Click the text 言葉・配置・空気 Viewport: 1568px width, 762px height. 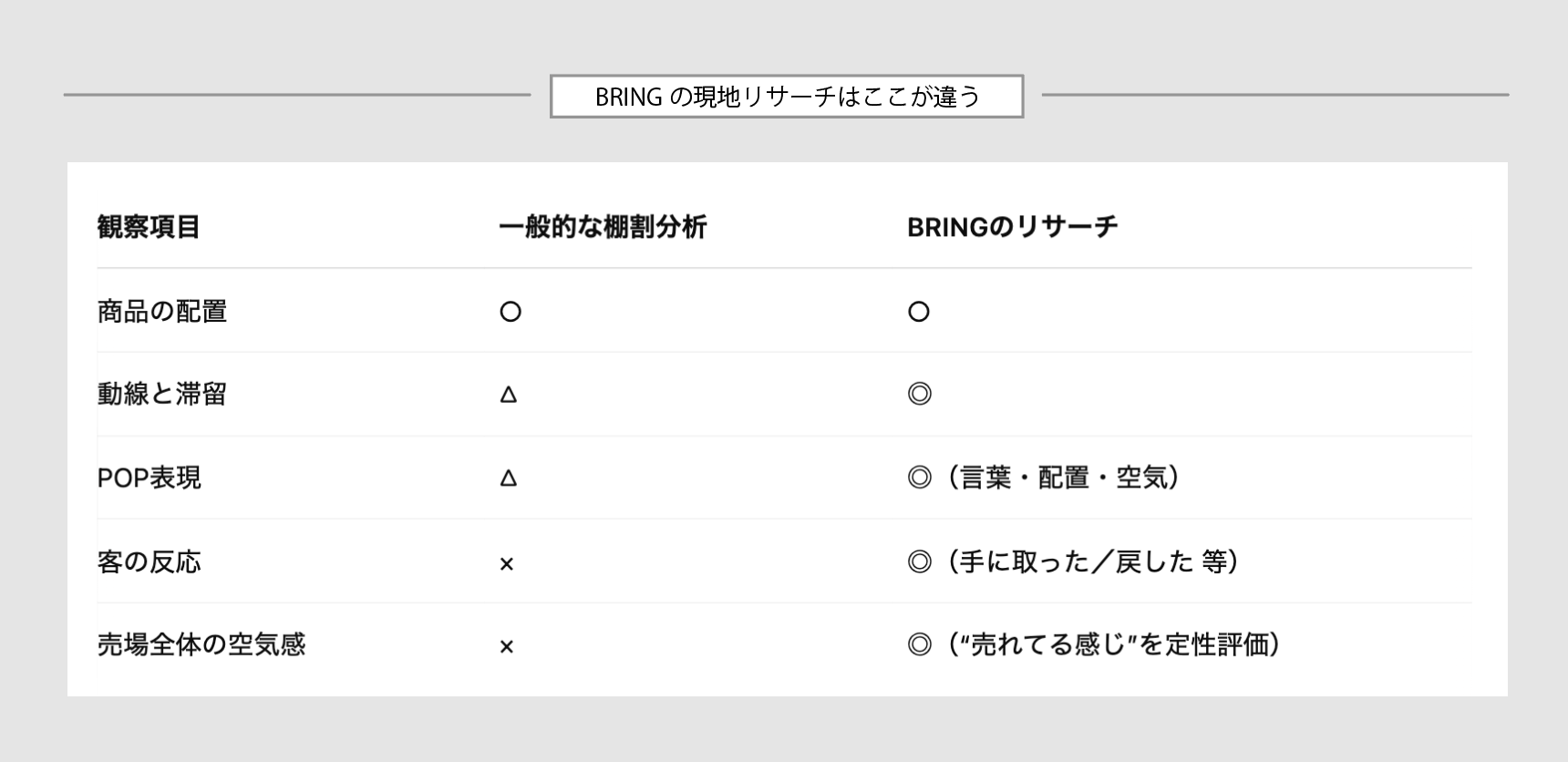coord(1064,478)
